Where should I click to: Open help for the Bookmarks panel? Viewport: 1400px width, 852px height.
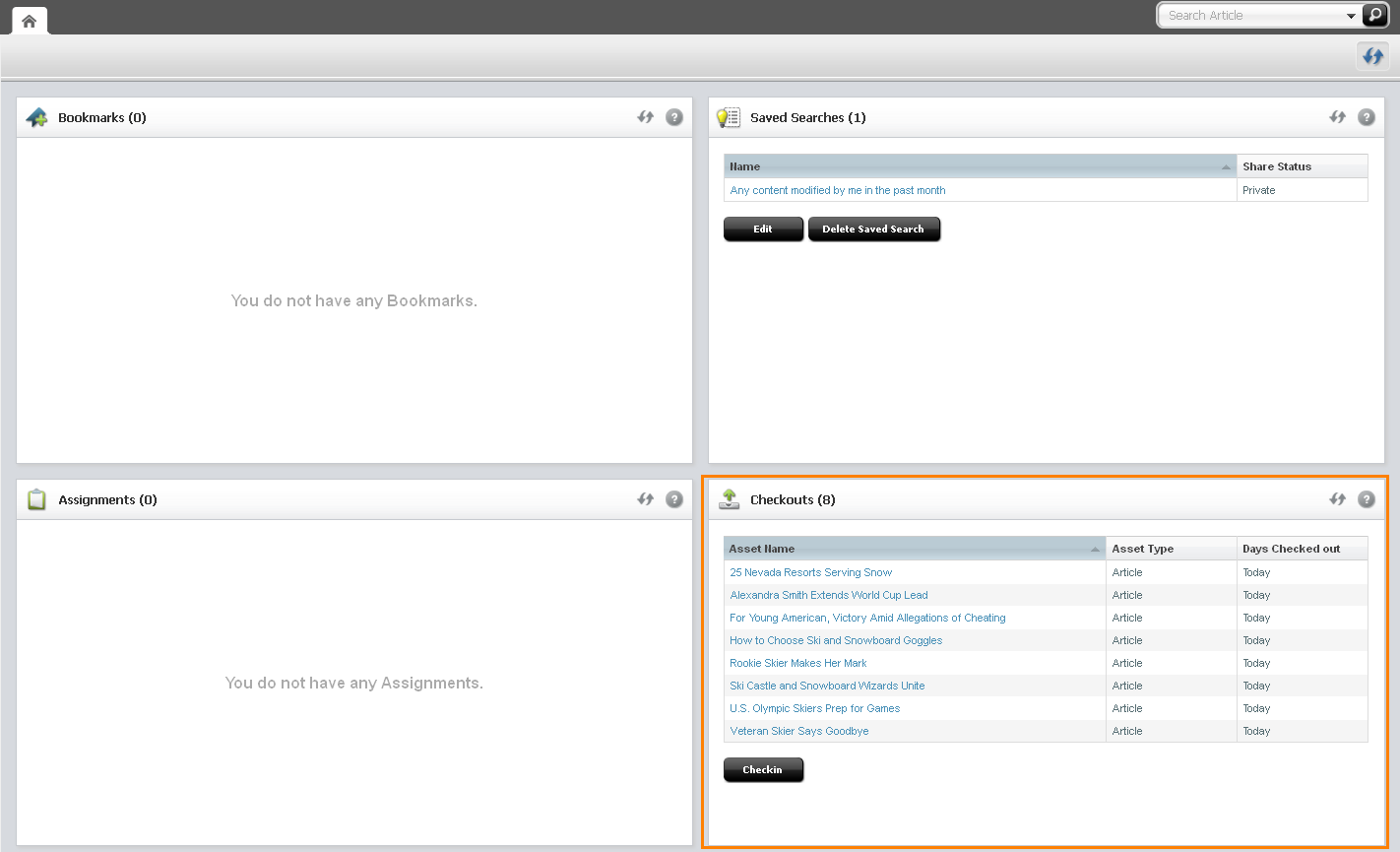[x=674, y=117]
